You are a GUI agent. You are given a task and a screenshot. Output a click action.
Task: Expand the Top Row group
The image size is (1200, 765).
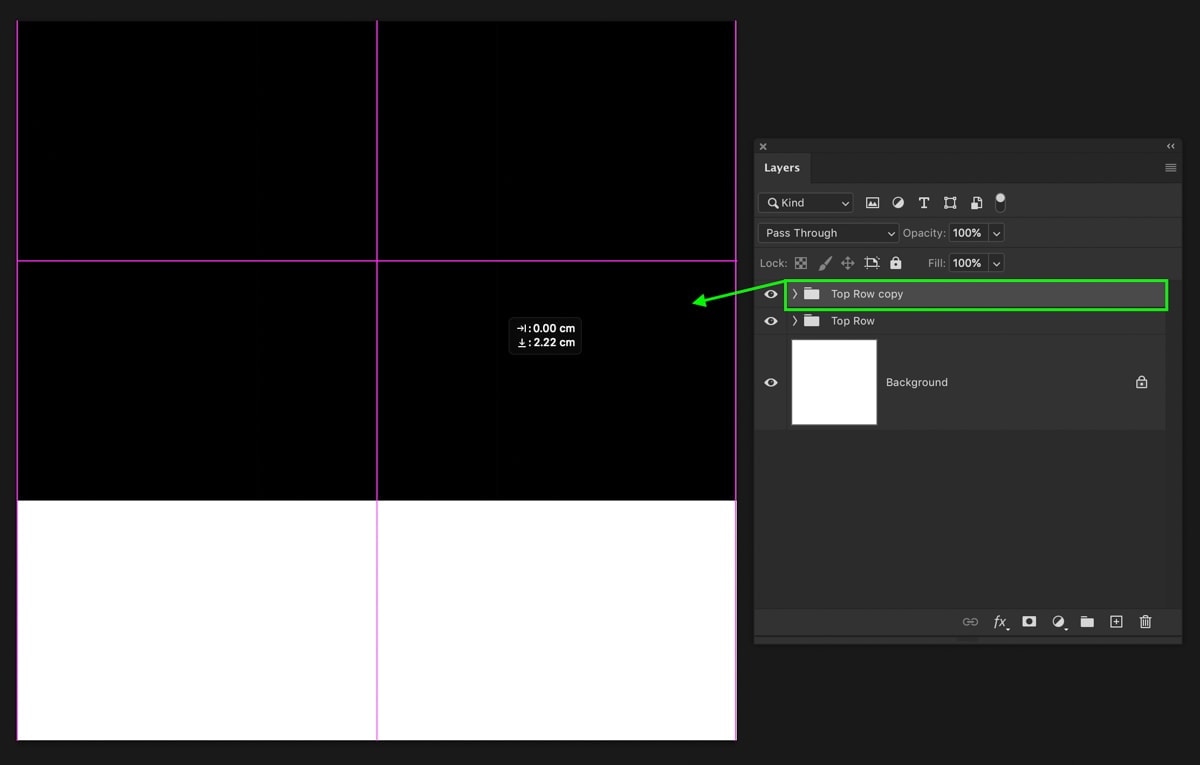tap(795, 321)
